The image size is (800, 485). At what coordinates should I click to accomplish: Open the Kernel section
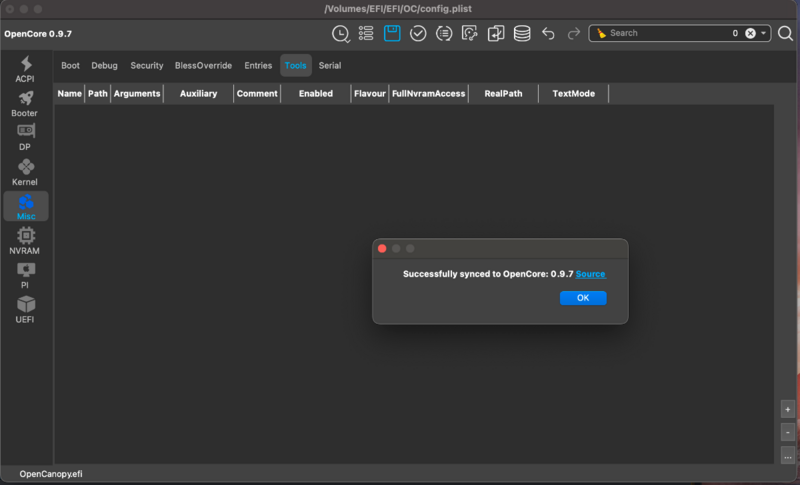pyautogui.click(x=25, y=173)
